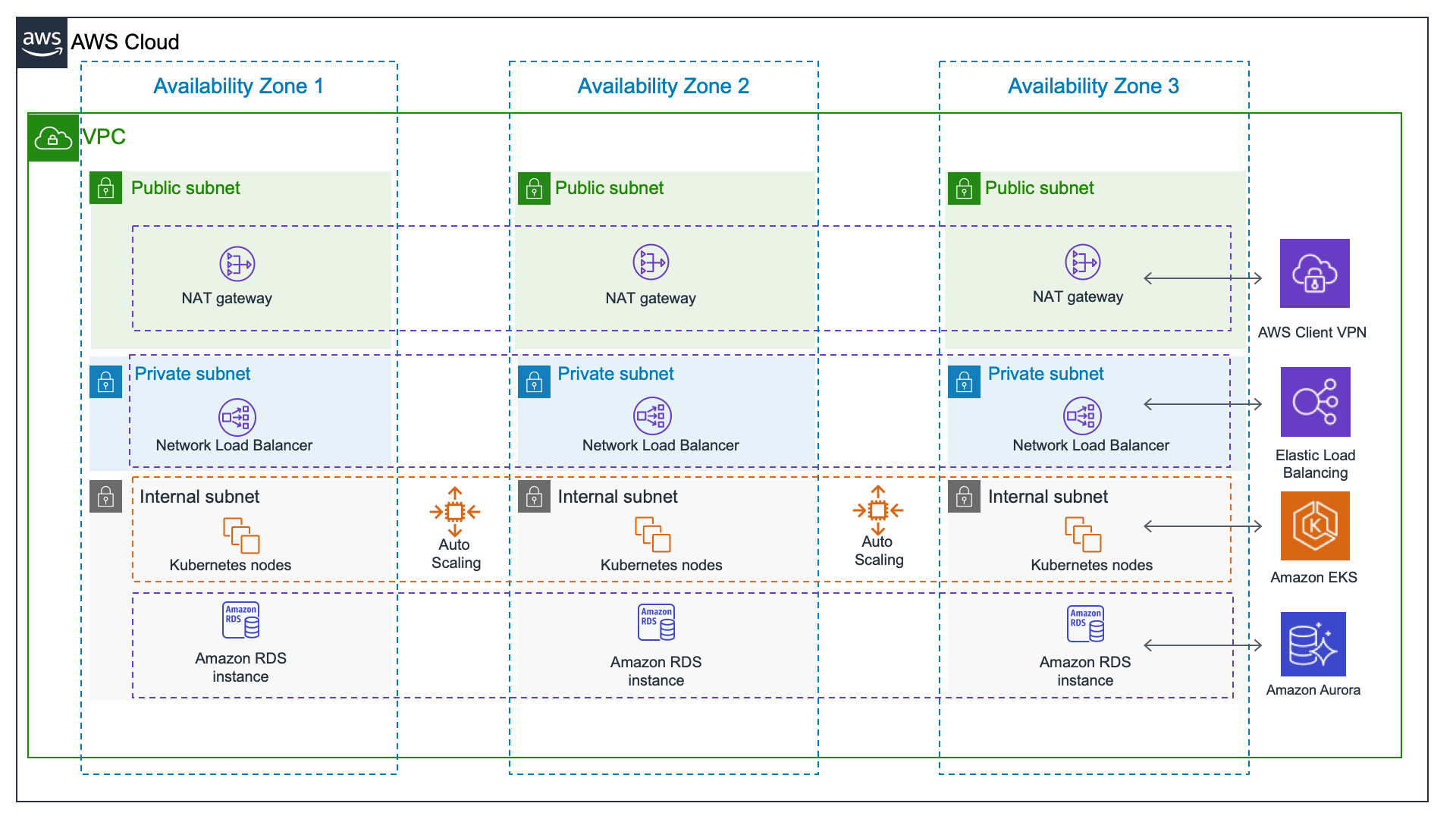Click 'NAT gateway' label in Zone 1

pos(227,298)
